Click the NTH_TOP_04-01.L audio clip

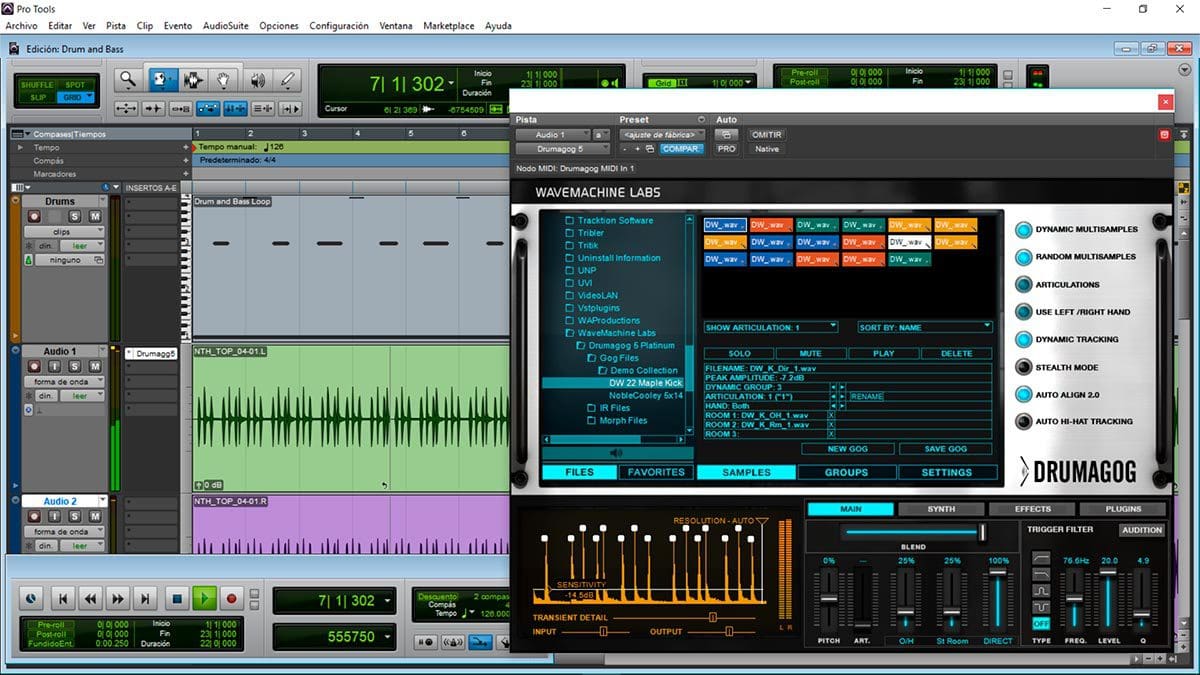(350, 420)
